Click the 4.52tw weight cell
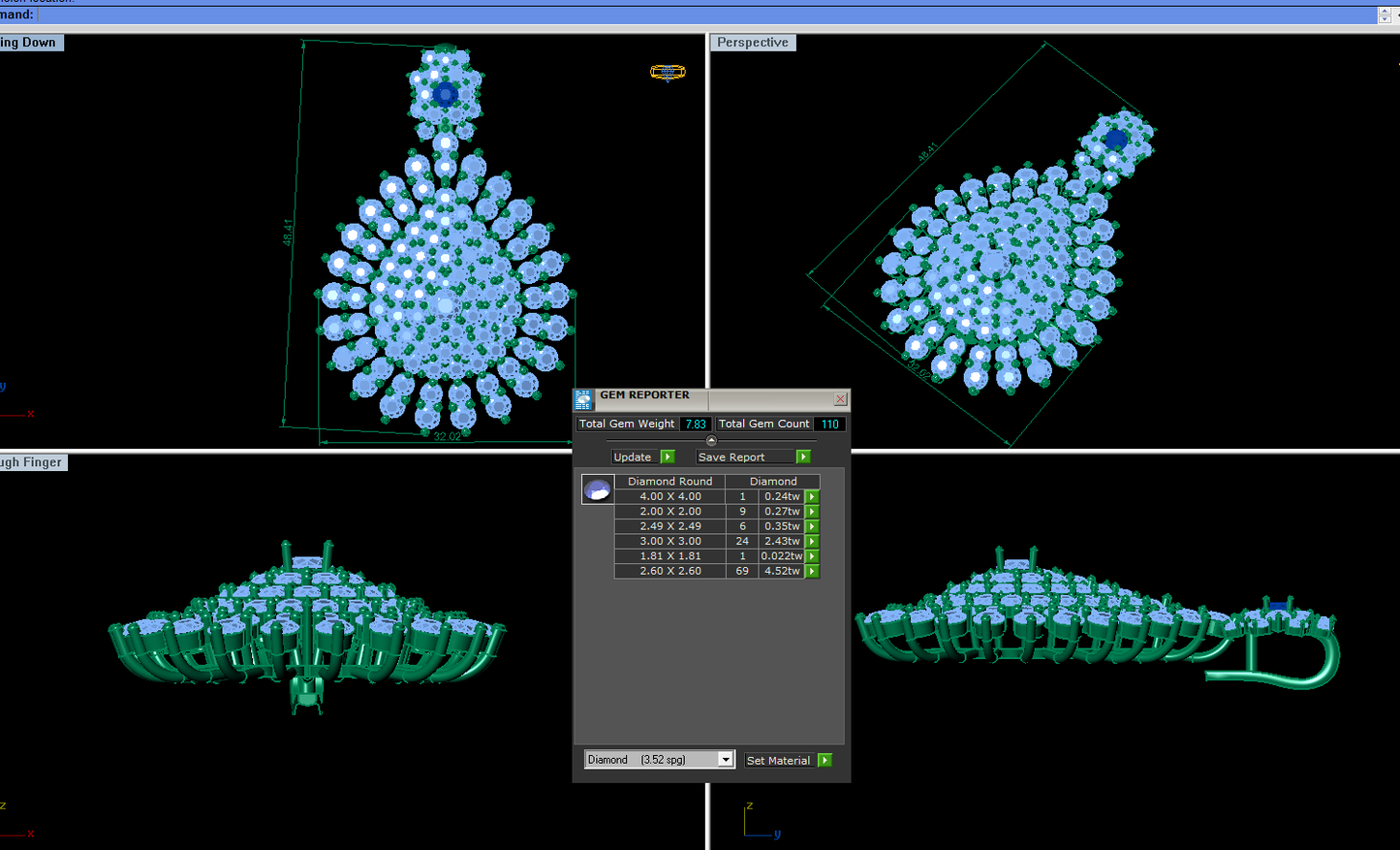 click(782, 572)
